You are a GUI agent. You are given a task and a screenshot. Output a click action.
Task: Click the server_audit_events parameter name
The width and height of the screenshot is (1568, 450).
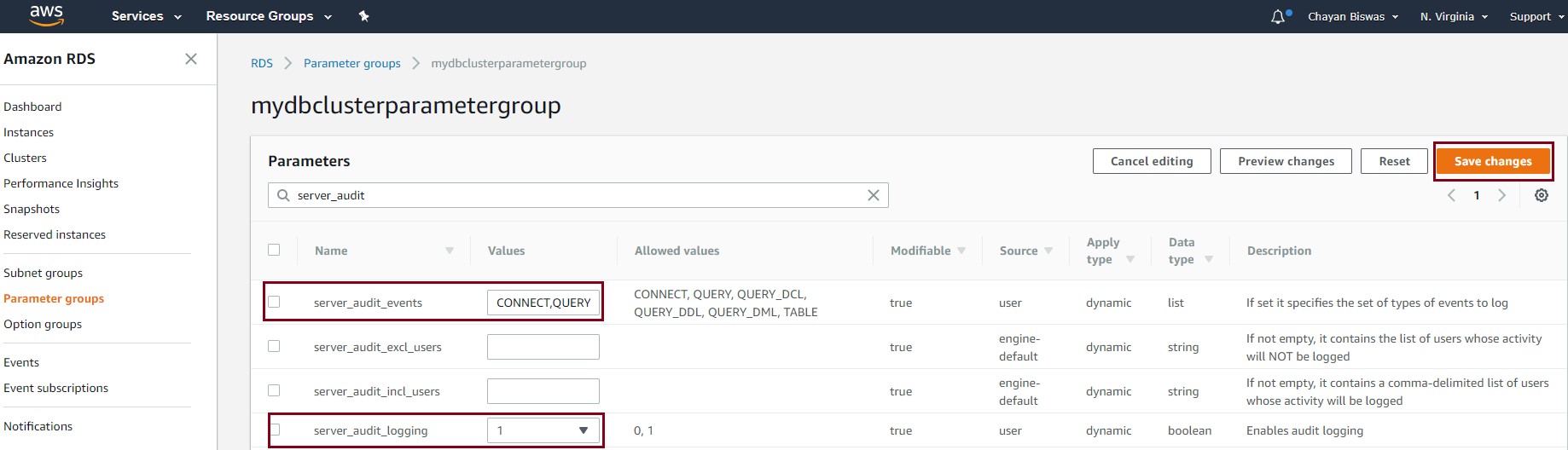pyautogui.click(x=368, y=303)
